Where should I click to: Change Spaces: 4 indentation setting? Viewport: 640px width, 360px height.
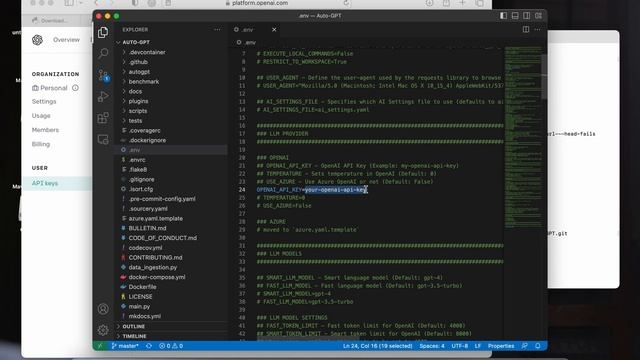click(x=432, y=346)
